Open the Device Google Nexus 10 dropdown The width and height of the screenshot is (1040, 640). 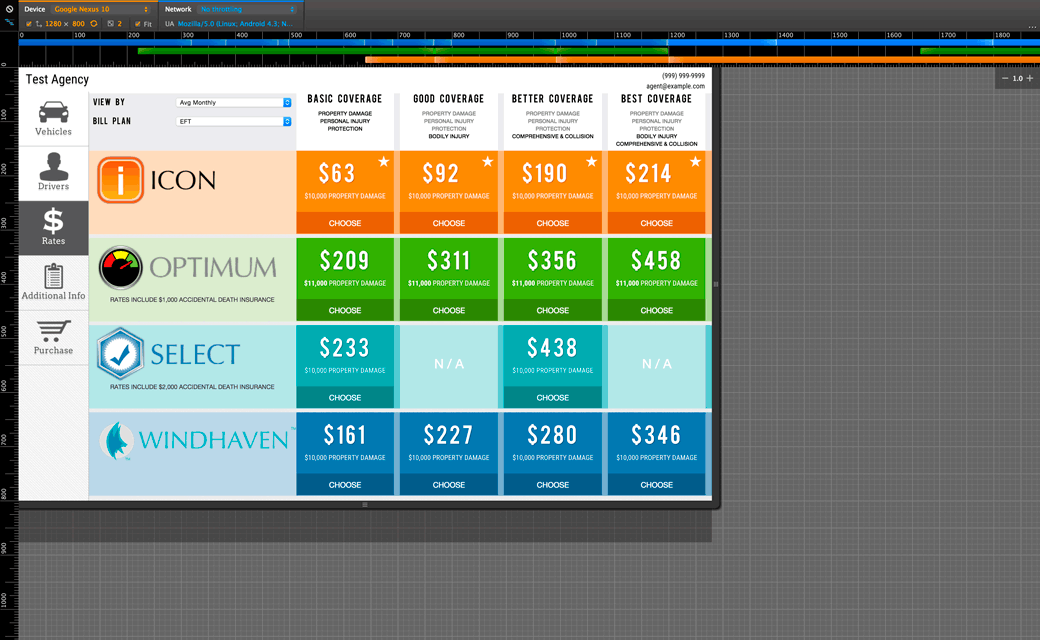[101, 9]
